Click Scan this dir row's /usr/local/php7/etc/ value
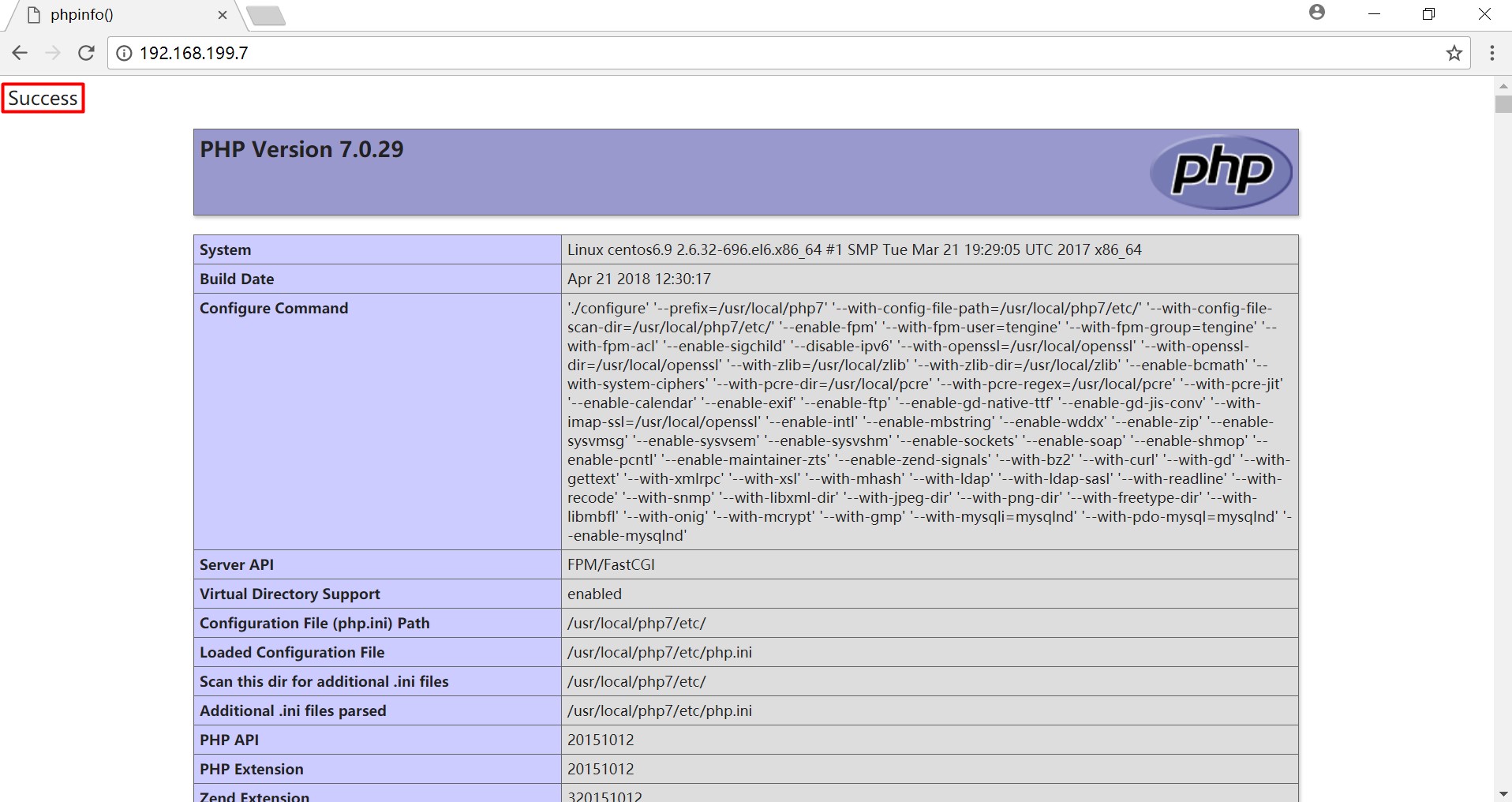Image resolution: width=1512 pixels, height=802 pixels. click(637, 681)
